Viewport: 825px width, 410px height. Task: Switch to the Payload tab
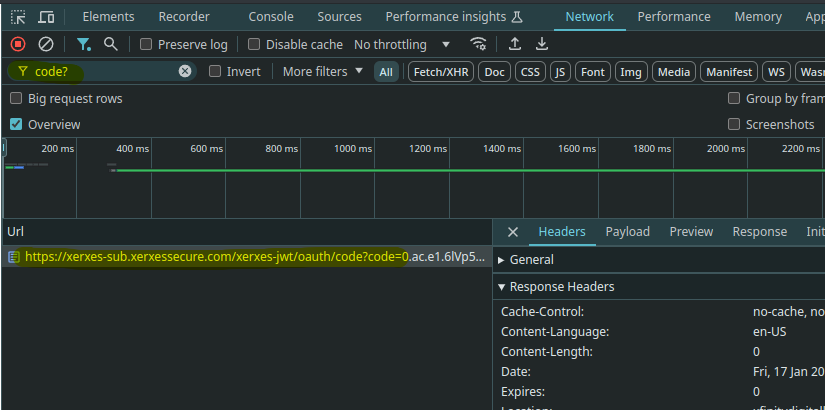628,232
